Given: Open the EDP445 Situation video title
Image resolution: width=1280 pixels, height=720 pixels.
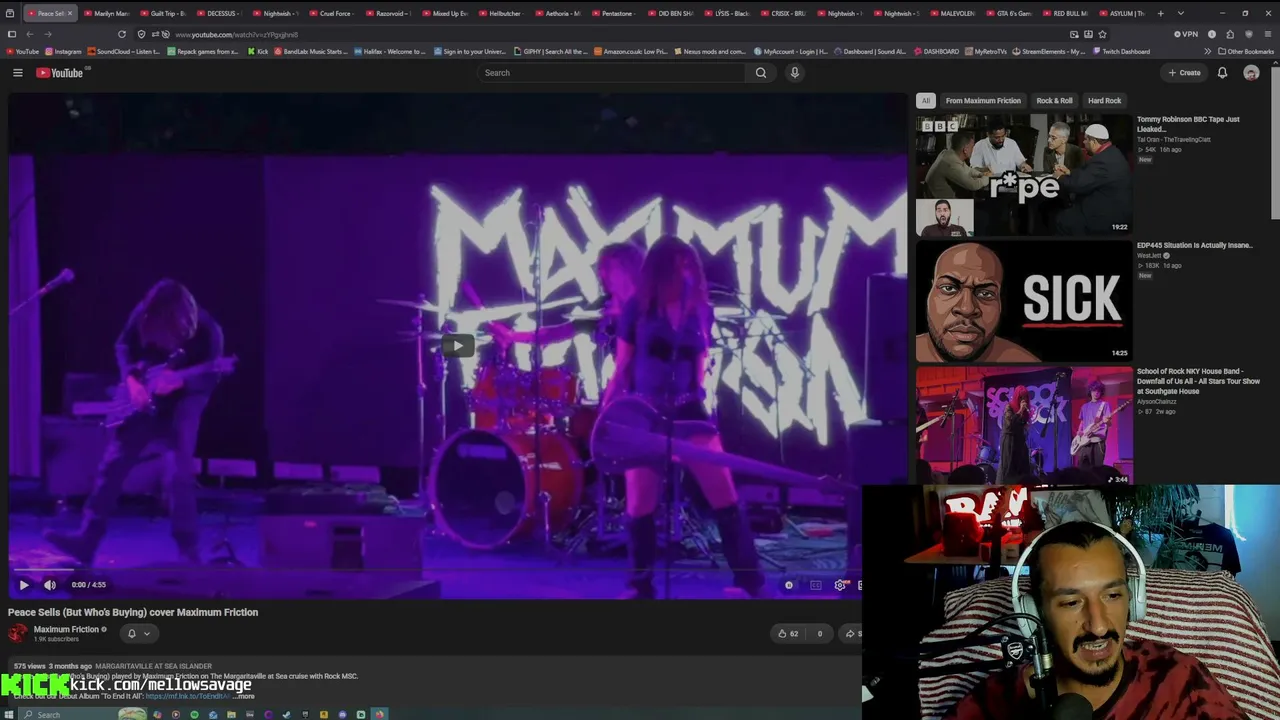Looking at the screenshot, I should (1194, 245).
